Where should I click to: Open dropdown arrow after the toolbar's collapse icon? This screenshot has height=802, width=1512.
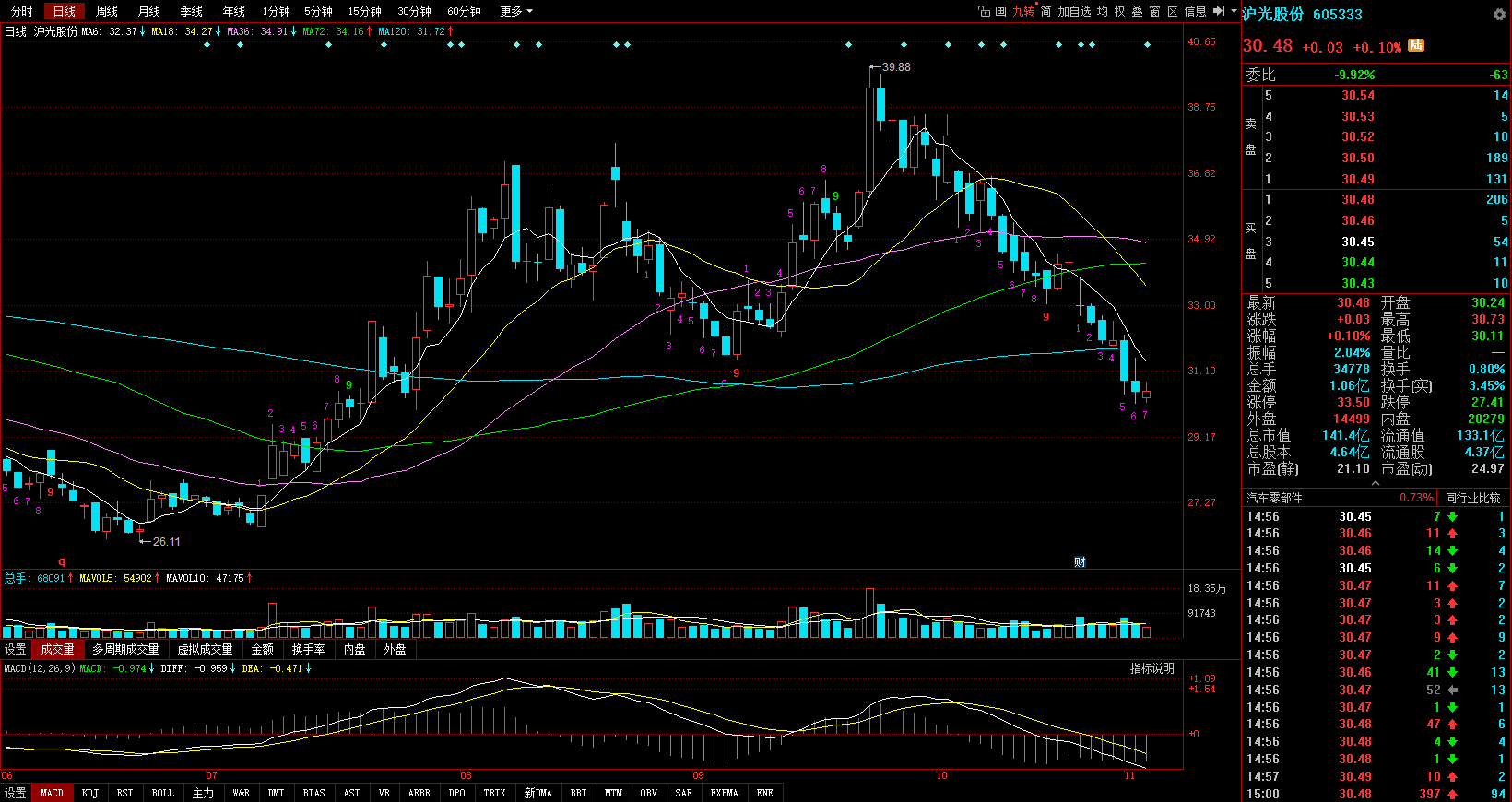(1233, 11)
